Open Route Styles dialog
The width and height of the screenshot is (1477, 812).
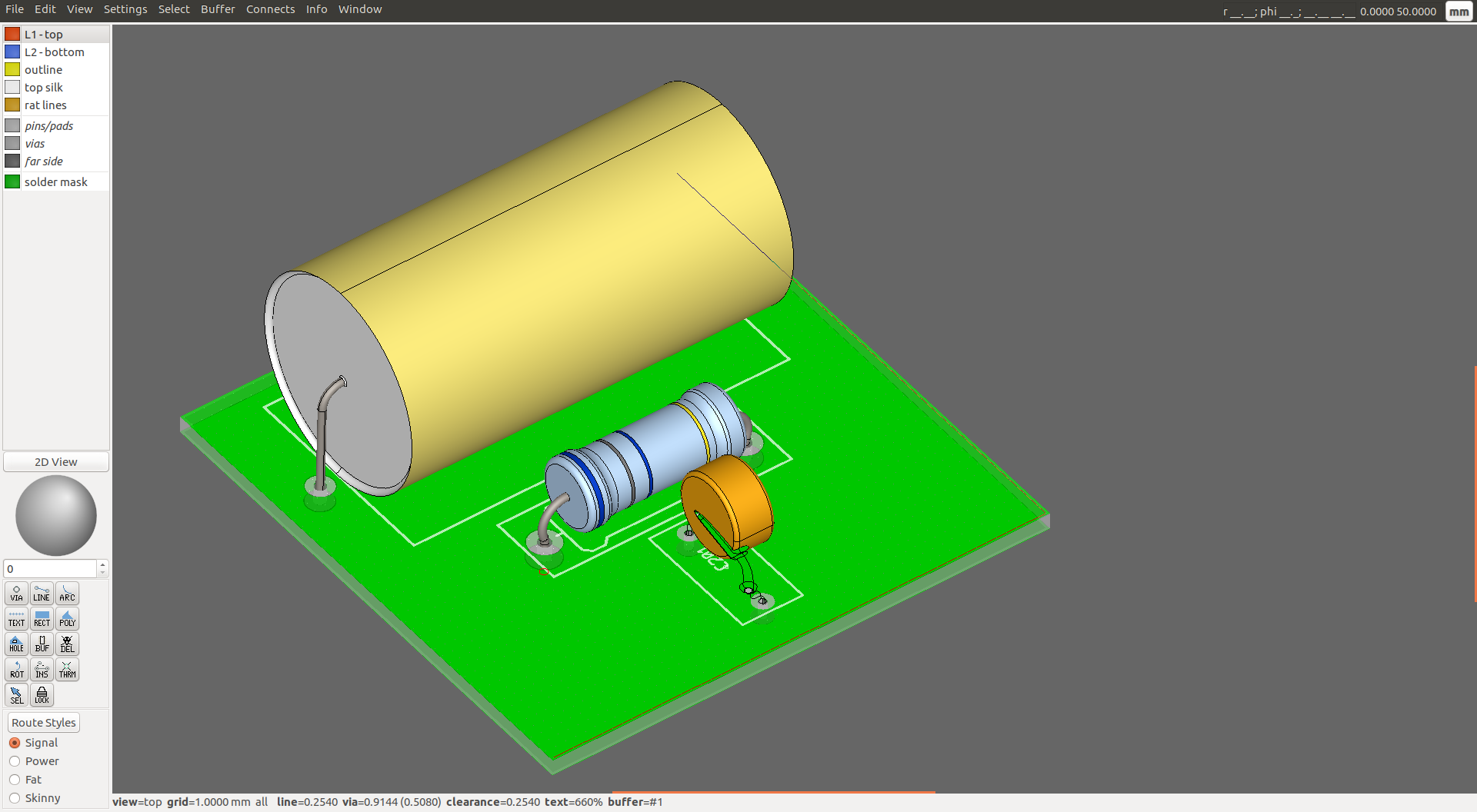click(44, 723)
